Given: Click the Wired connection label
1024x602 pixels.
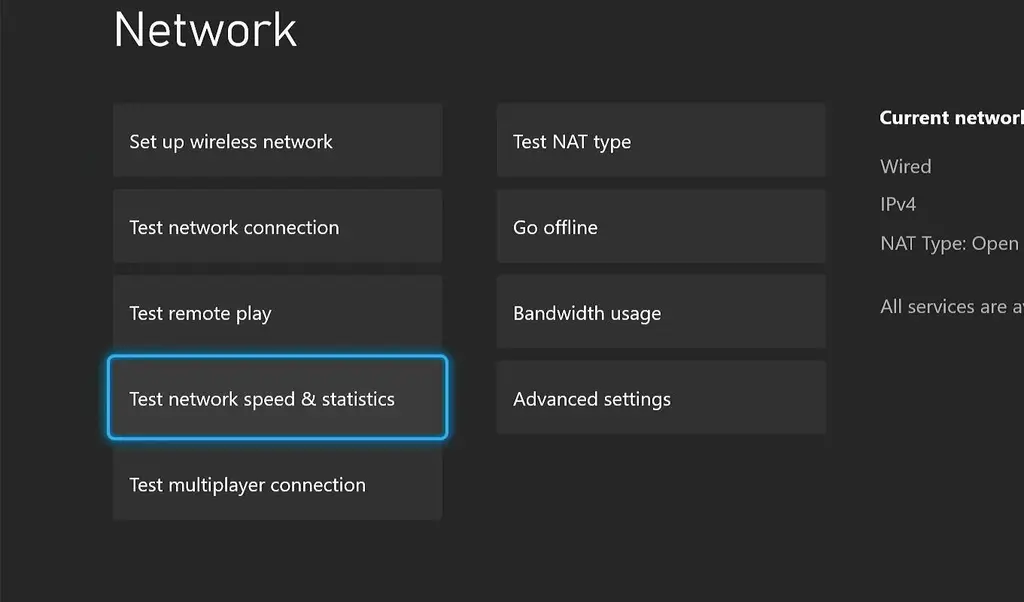Looking at the screenshot, I should pos(906,166).
